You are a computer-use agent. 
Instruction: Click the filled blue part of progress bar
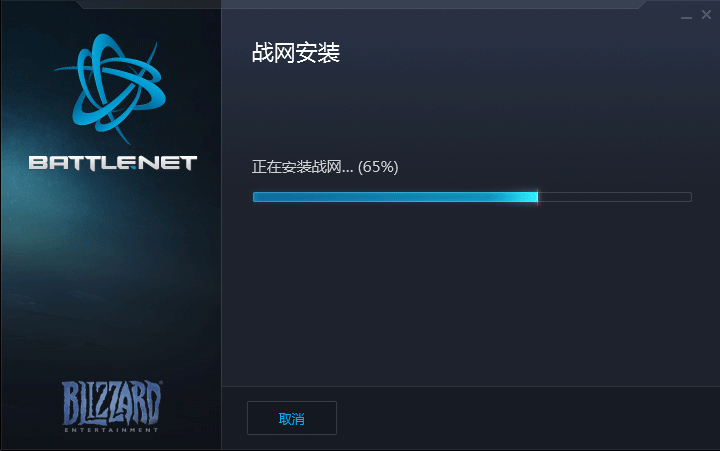click(395, 197)
